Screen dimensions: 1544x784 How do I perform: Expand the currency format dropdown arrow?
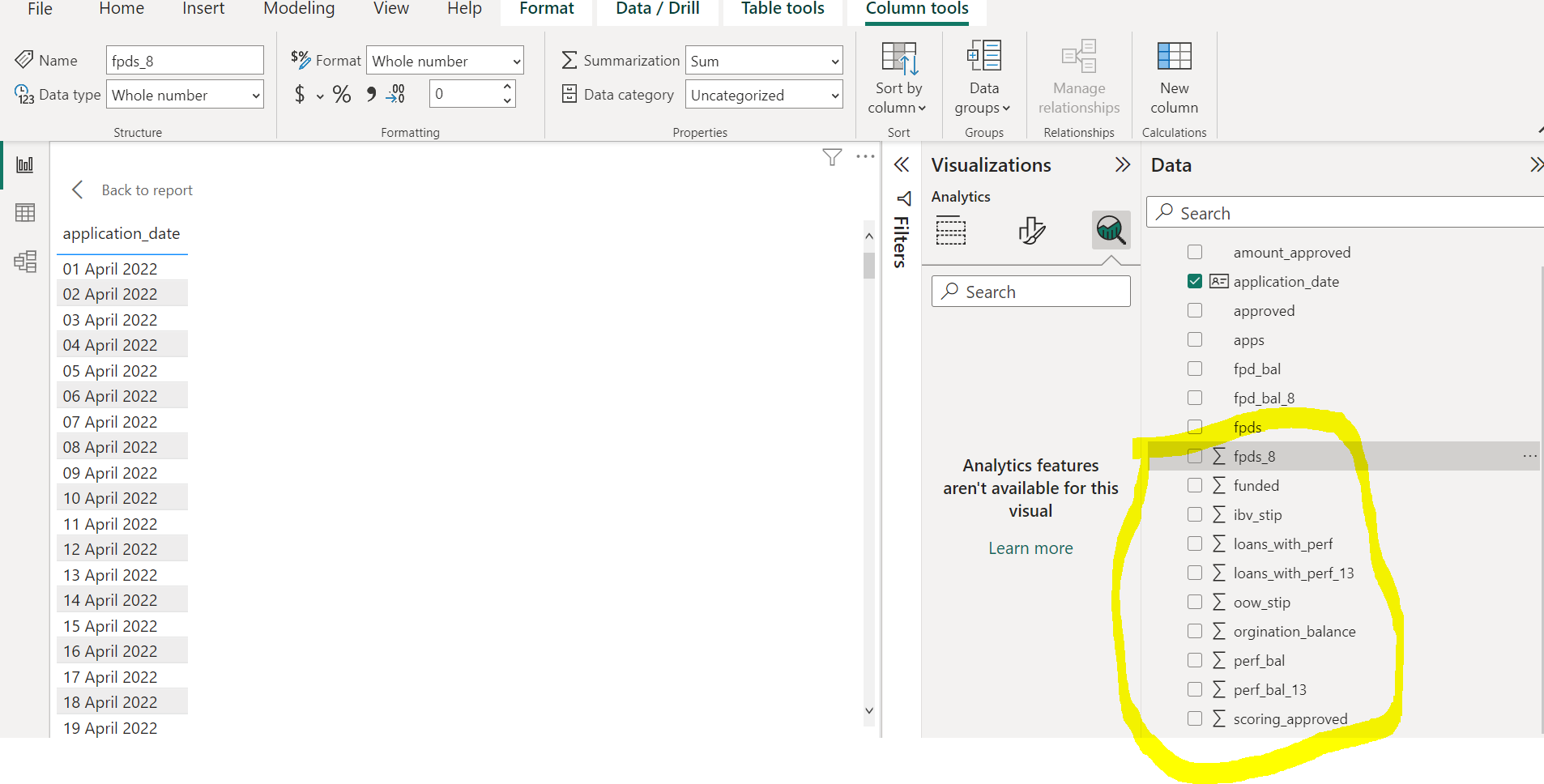320,96
